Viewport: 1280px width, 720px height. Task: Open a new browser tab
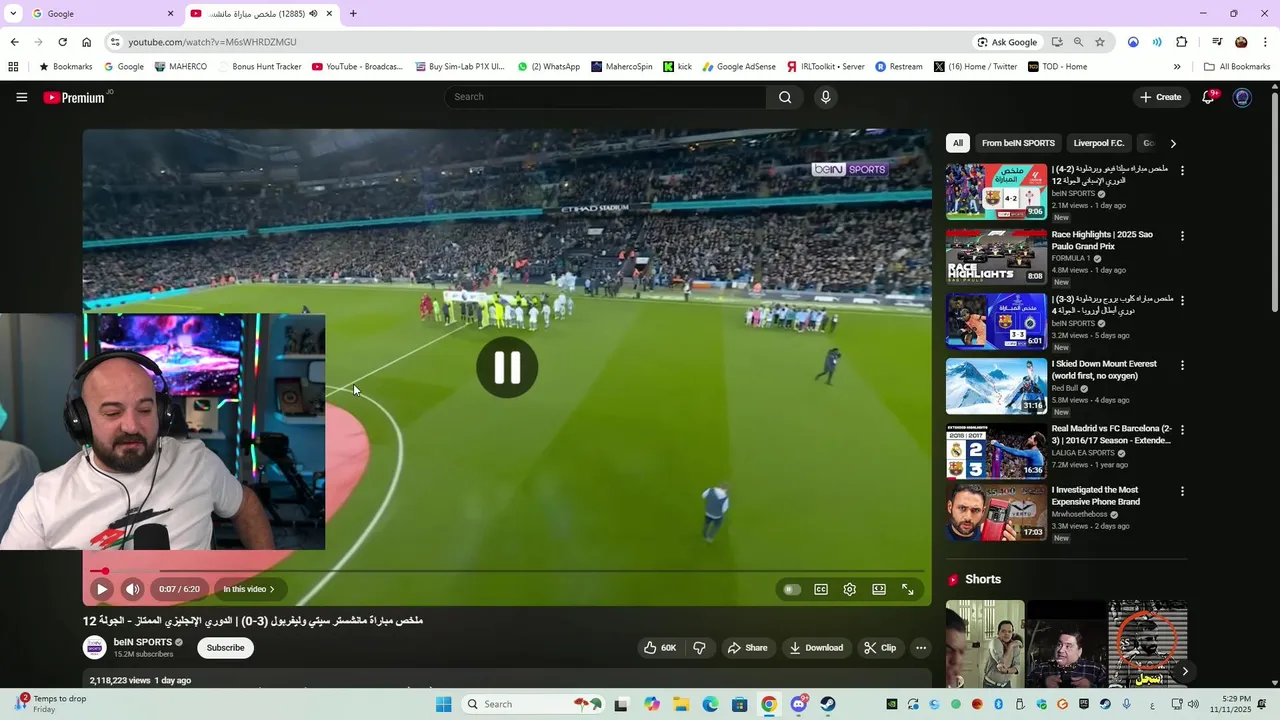point(353,14)
